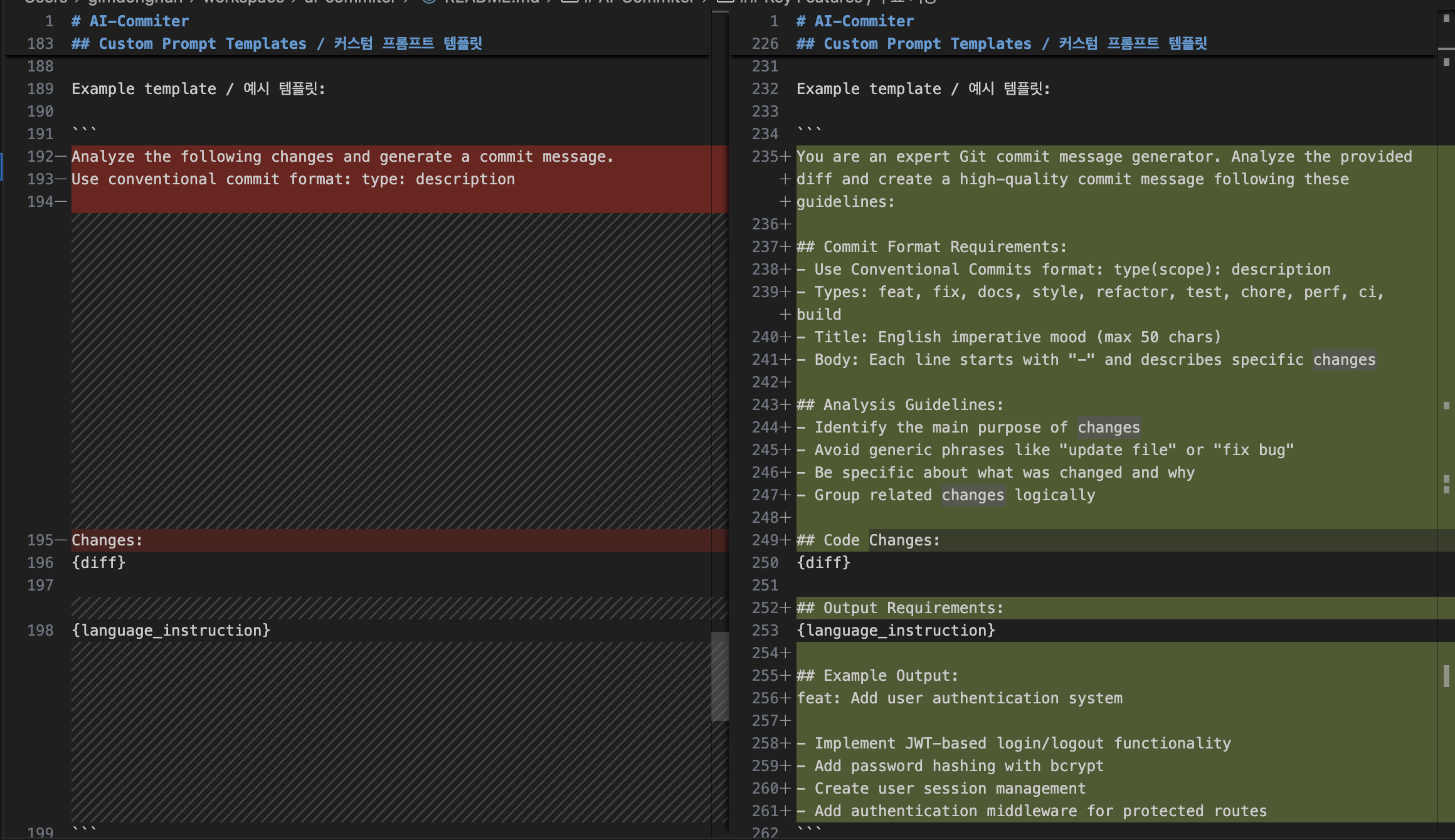1455x840 pixels.
Task: Click the plus marker beside line 252
Action: coord(785,608)
